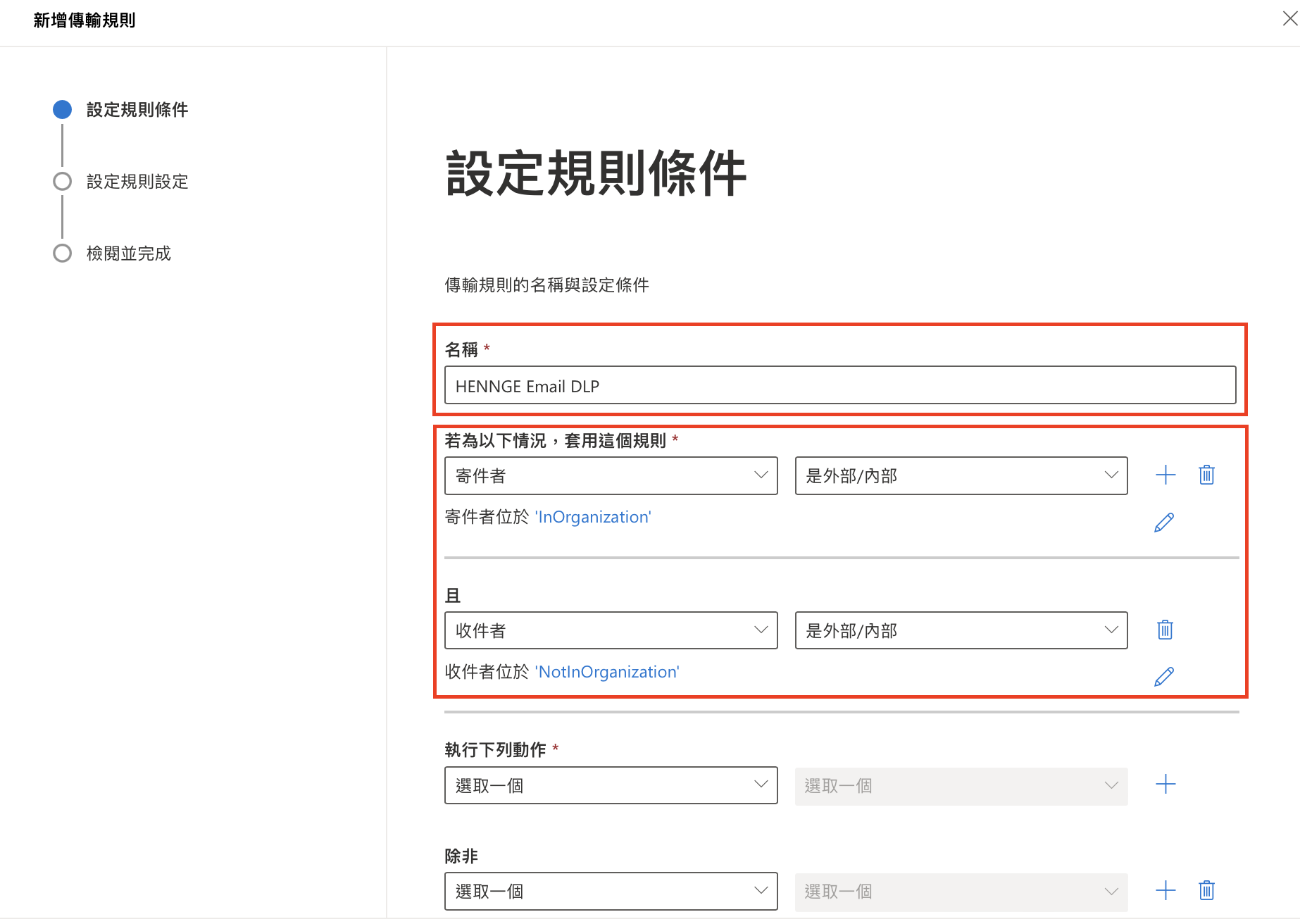Add another action in 執行下列動作 row
1300x924 pixels.
tap(1165, 785)
